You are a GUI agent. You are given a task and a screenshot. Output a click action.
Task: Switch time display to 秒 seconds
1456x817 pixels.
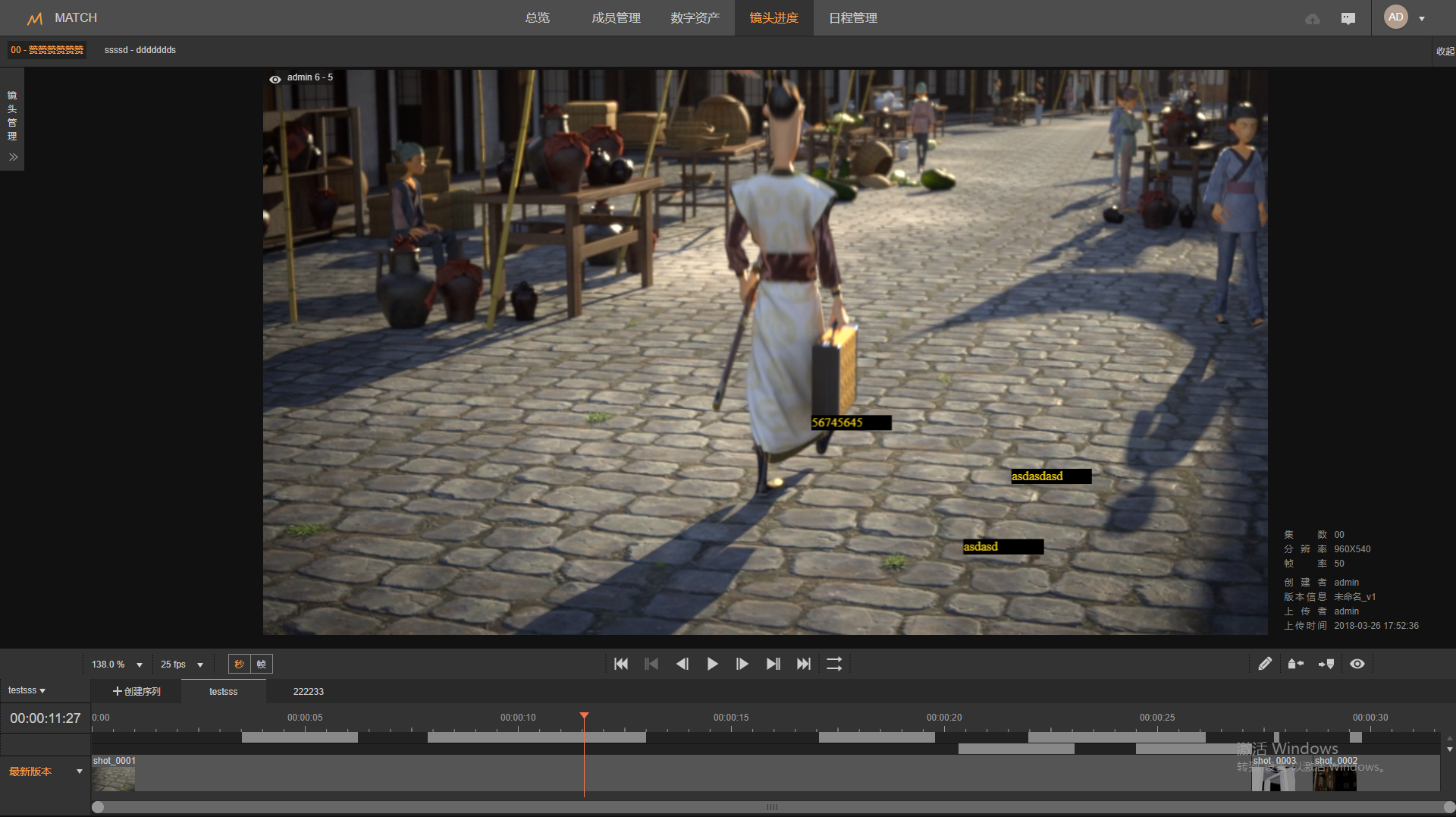click(x=240, y=665)
